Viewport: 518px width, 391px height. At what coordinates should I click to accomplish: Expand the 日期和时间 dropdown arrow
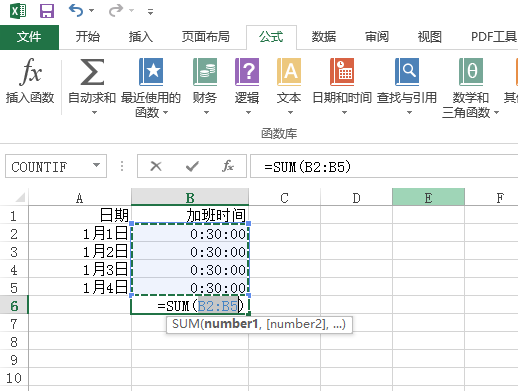[344, 113]
